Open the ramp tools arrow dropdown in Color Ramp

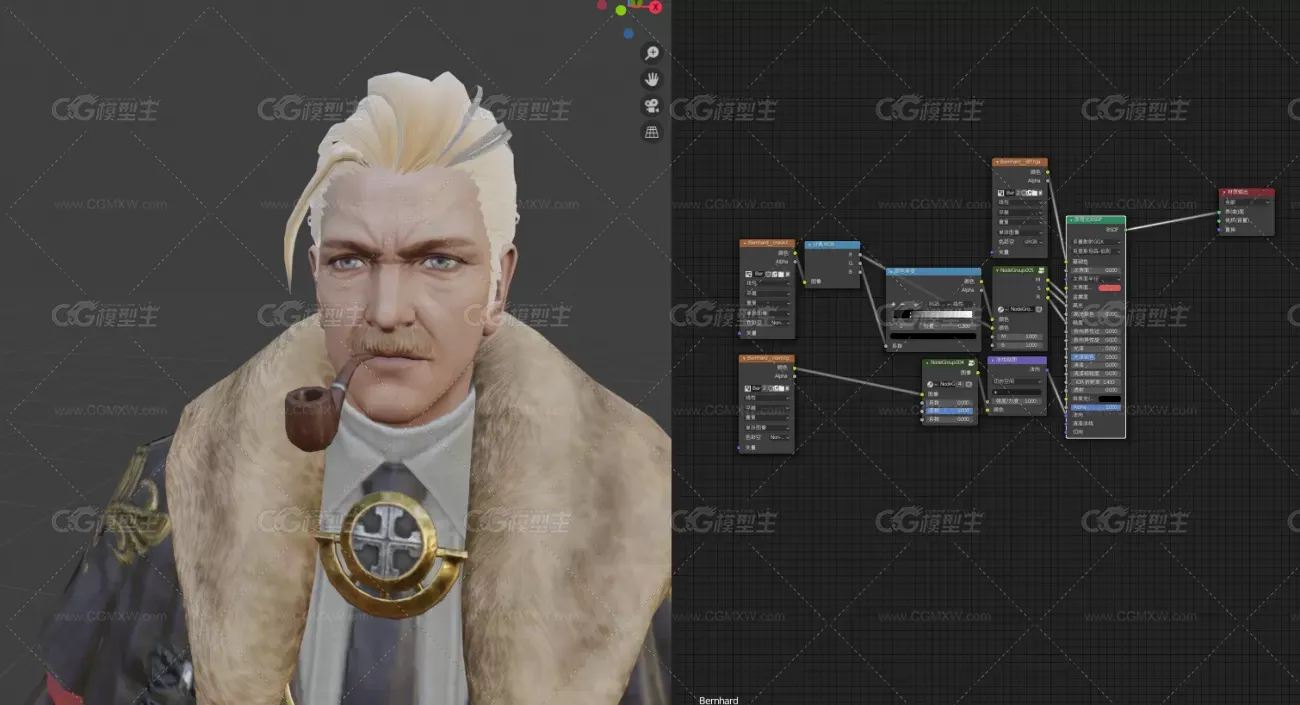pyautogui.click(x=916, y=304)
